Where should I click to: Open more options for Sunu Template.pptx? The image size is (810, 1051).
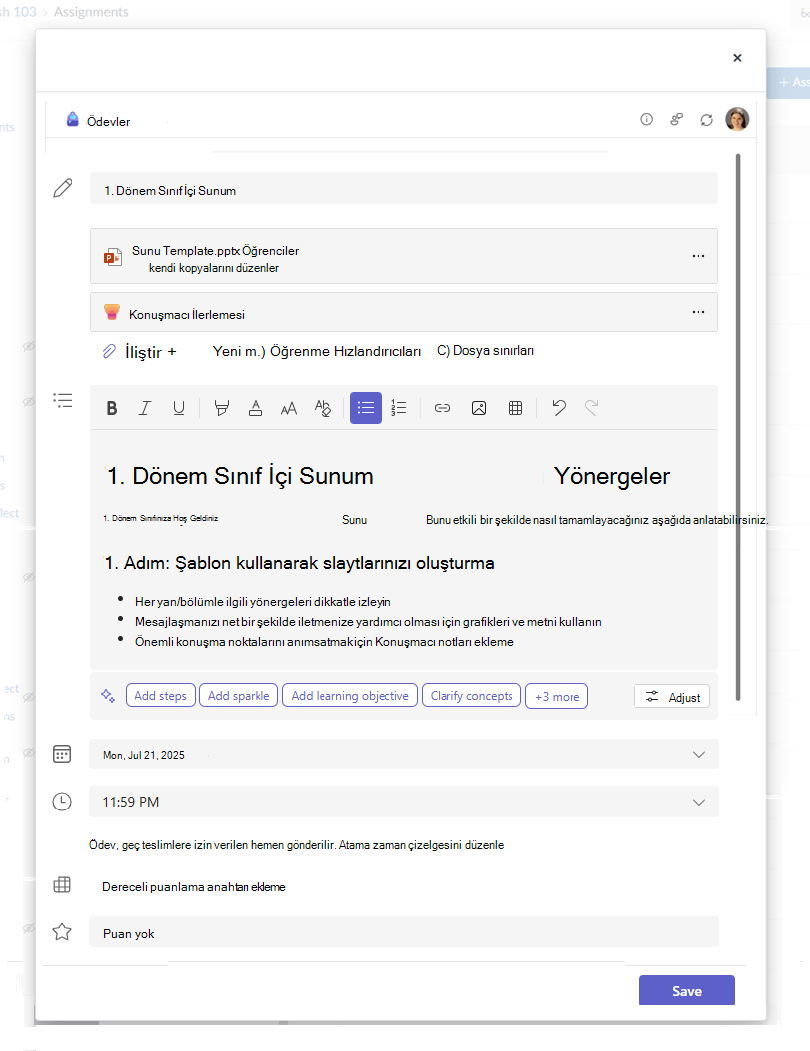[x=698, y=256]
